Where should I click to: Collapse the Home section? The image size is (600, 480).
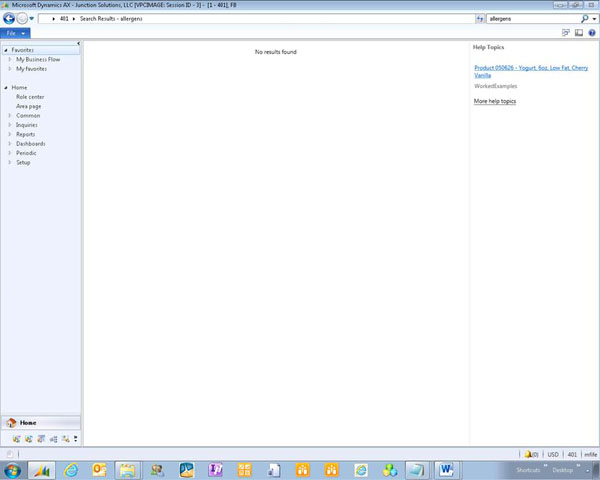pyautogui.click(x=6, y=88)
